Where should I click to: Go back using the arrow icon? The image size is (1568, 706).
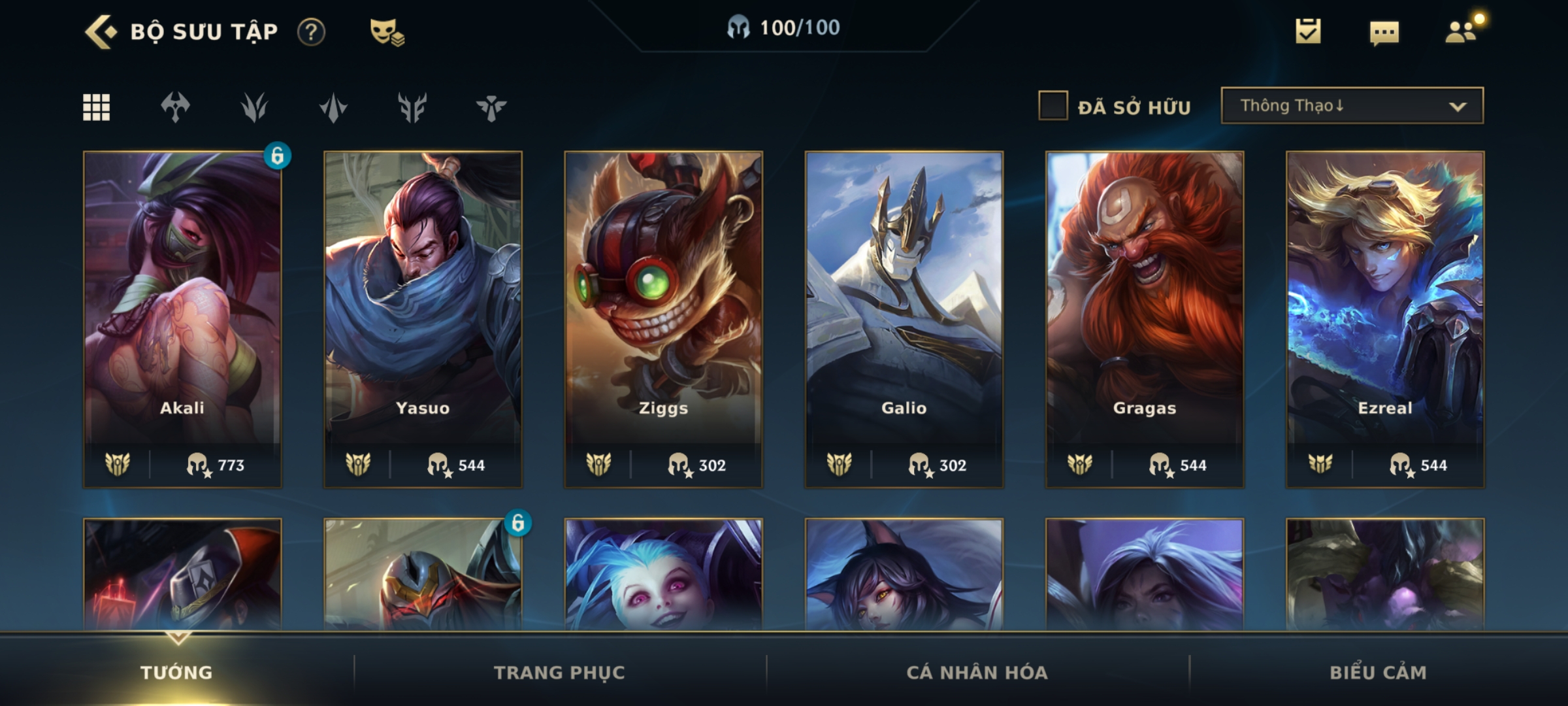pos(101,31)
